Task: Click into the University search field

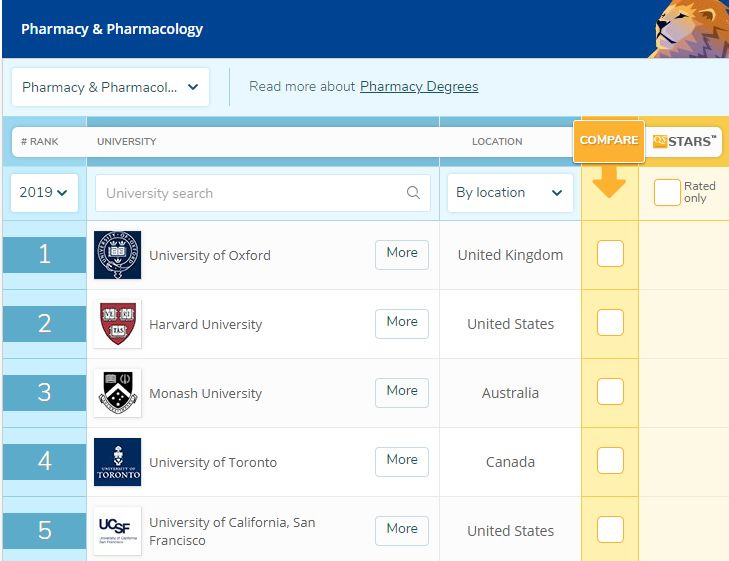Action: click(250, 193)
